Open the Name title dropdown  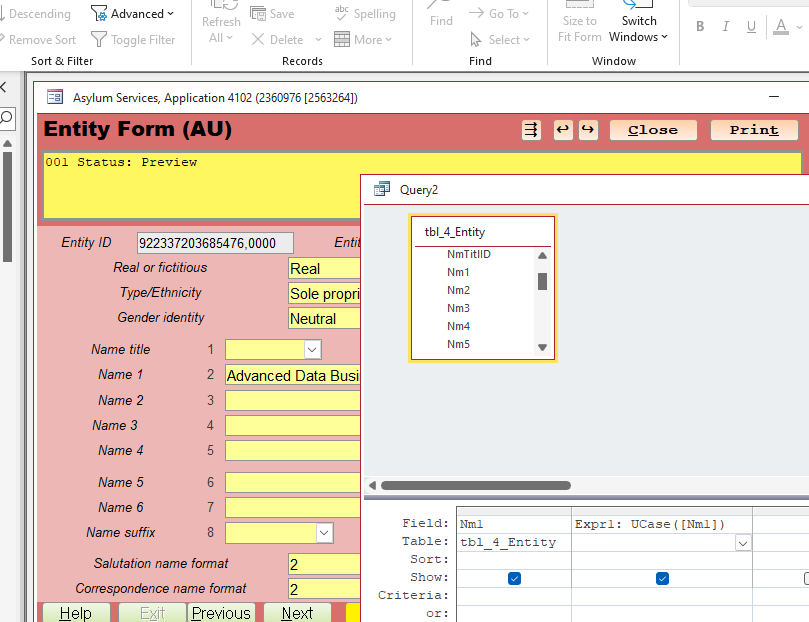(x=312, y=350)
